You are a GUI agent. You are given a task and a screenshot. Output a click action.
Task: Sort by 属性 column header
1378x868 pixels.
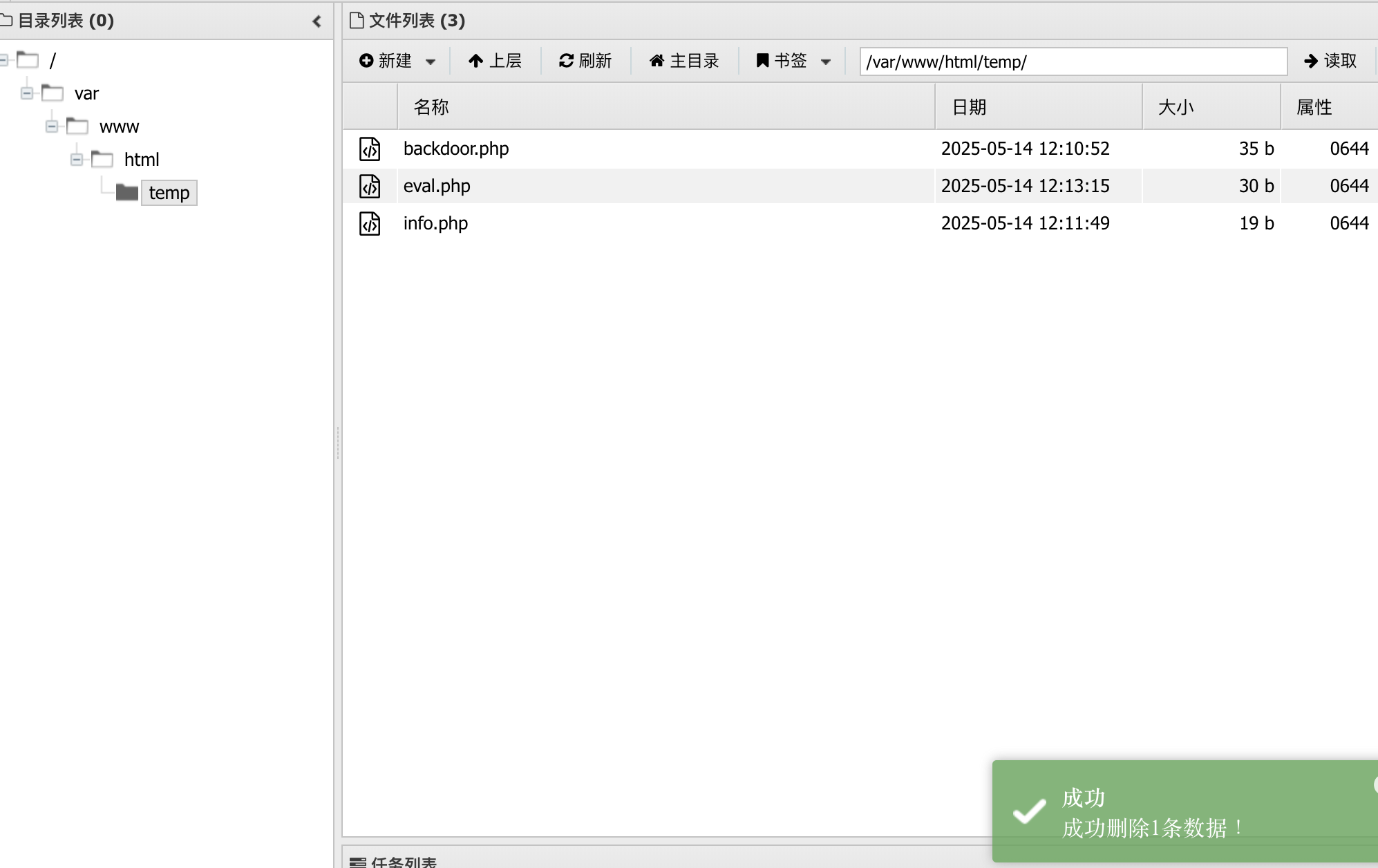(1330, 107)
